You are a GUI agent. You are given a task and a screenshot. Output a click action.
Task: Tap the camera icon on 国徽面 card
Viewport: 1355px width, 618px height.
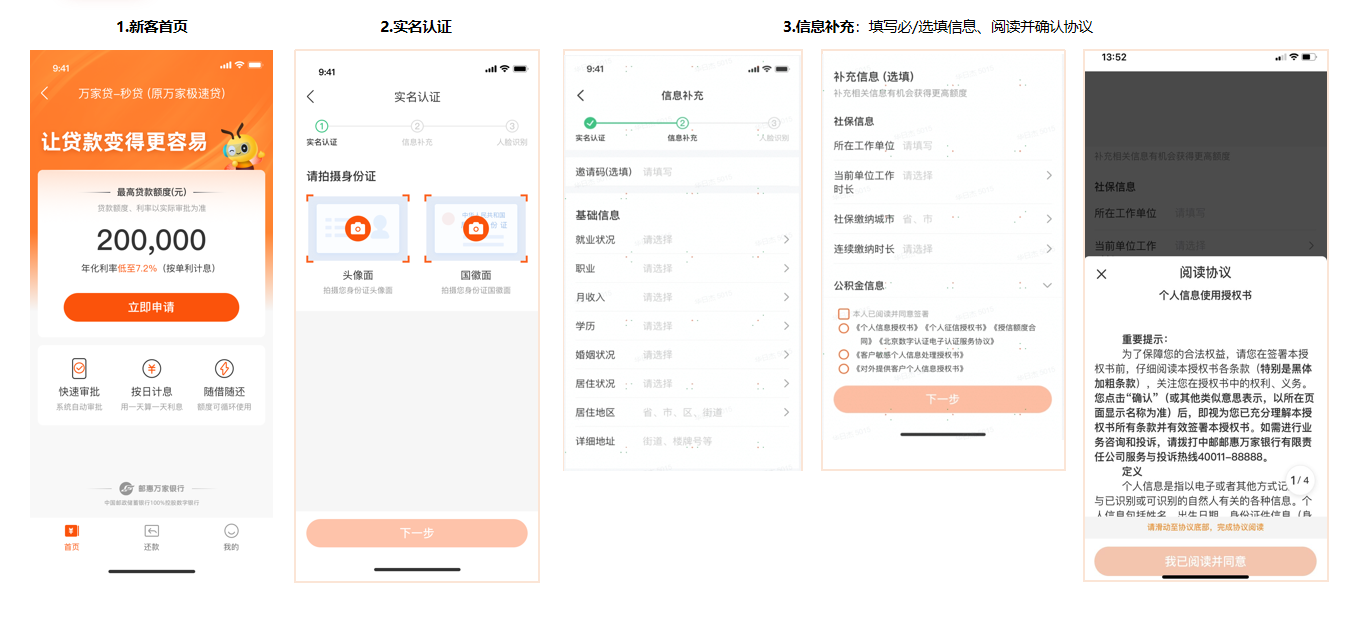pos(476,229)
